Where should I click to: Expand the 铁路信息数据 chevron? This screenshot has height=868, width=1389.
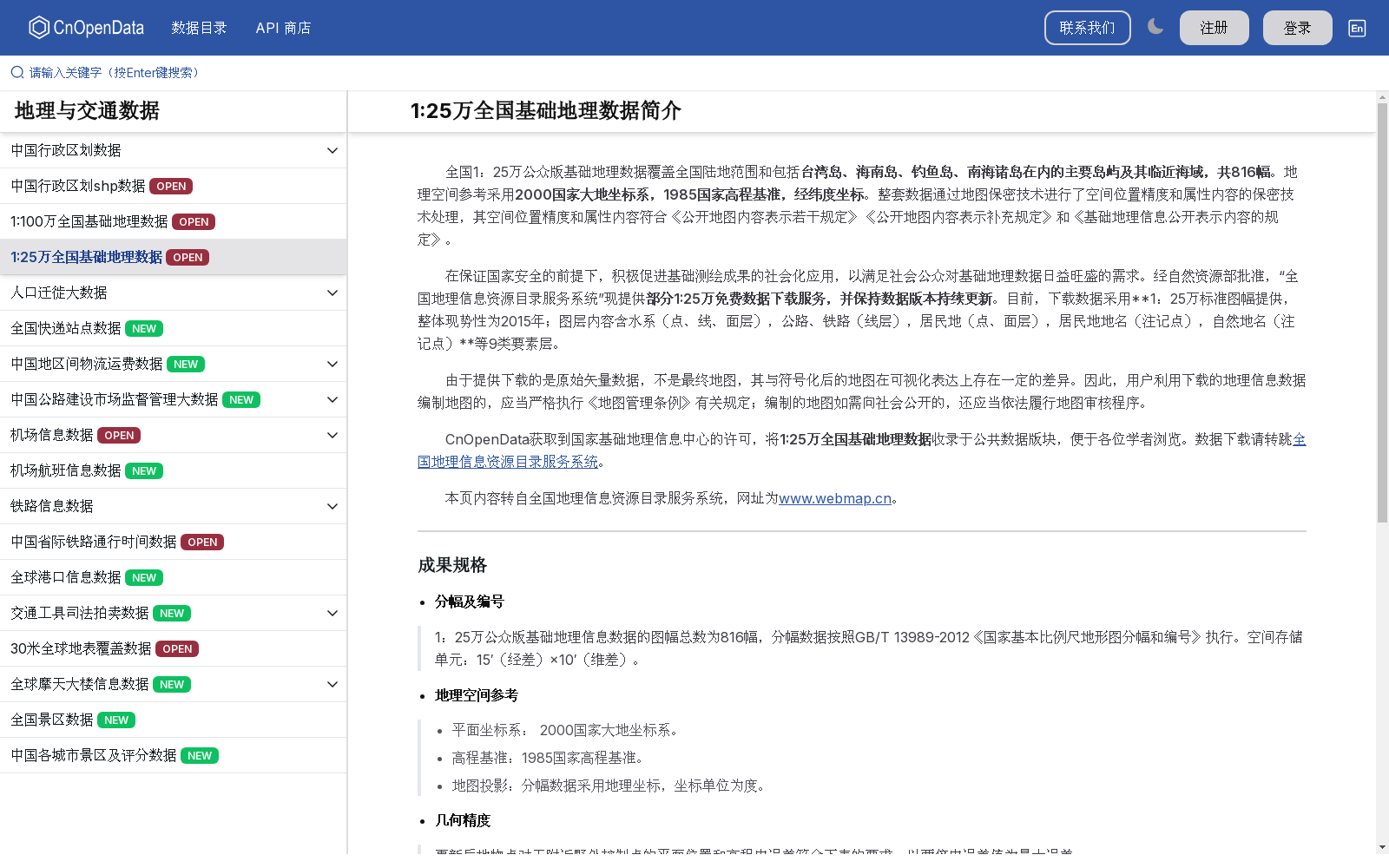(332, 506)
